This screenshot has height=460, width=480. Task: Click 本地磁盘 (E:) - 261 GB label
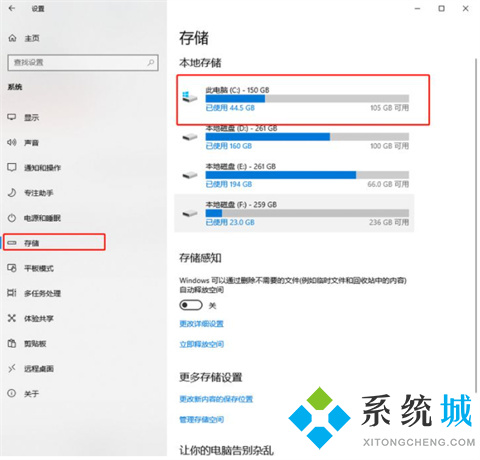tap(241, 166)
